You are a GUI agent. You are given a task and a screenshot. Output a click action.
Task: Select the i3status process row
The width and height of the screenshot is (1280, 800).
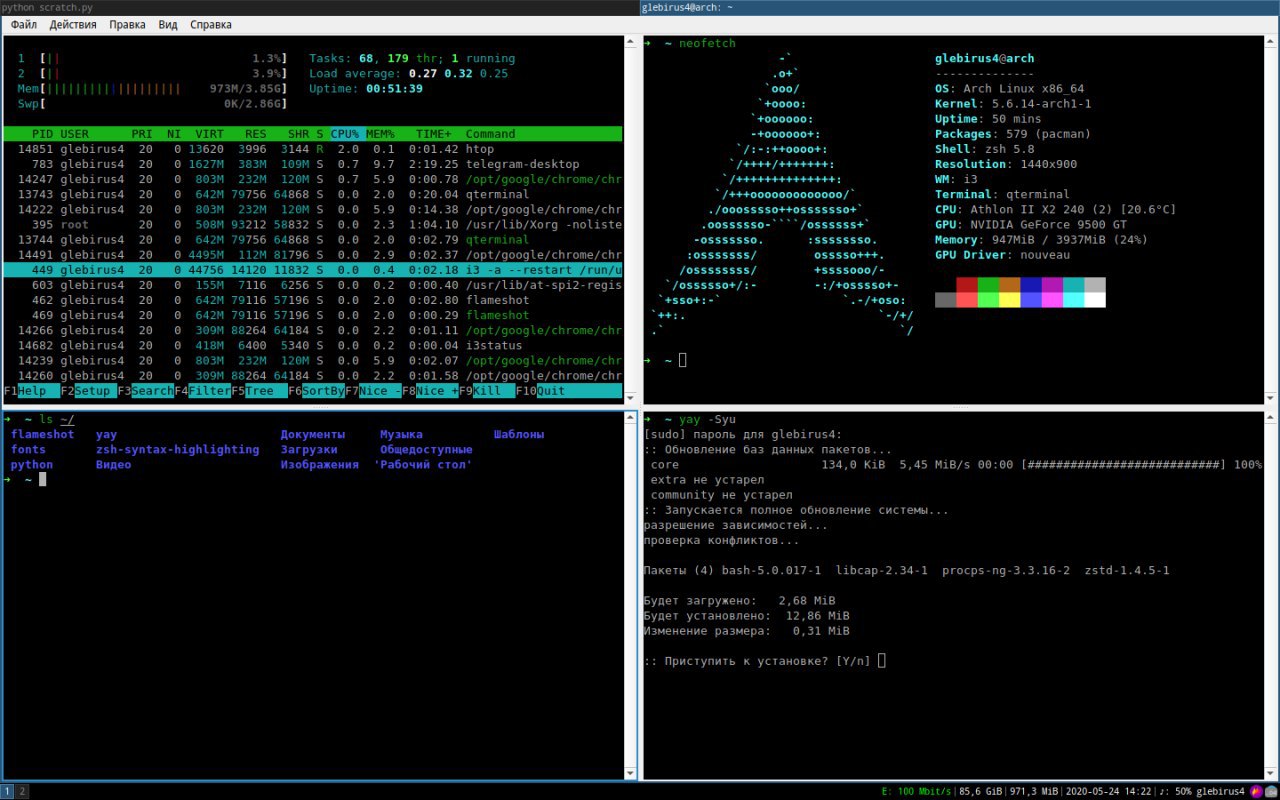(x=313, y=345)
